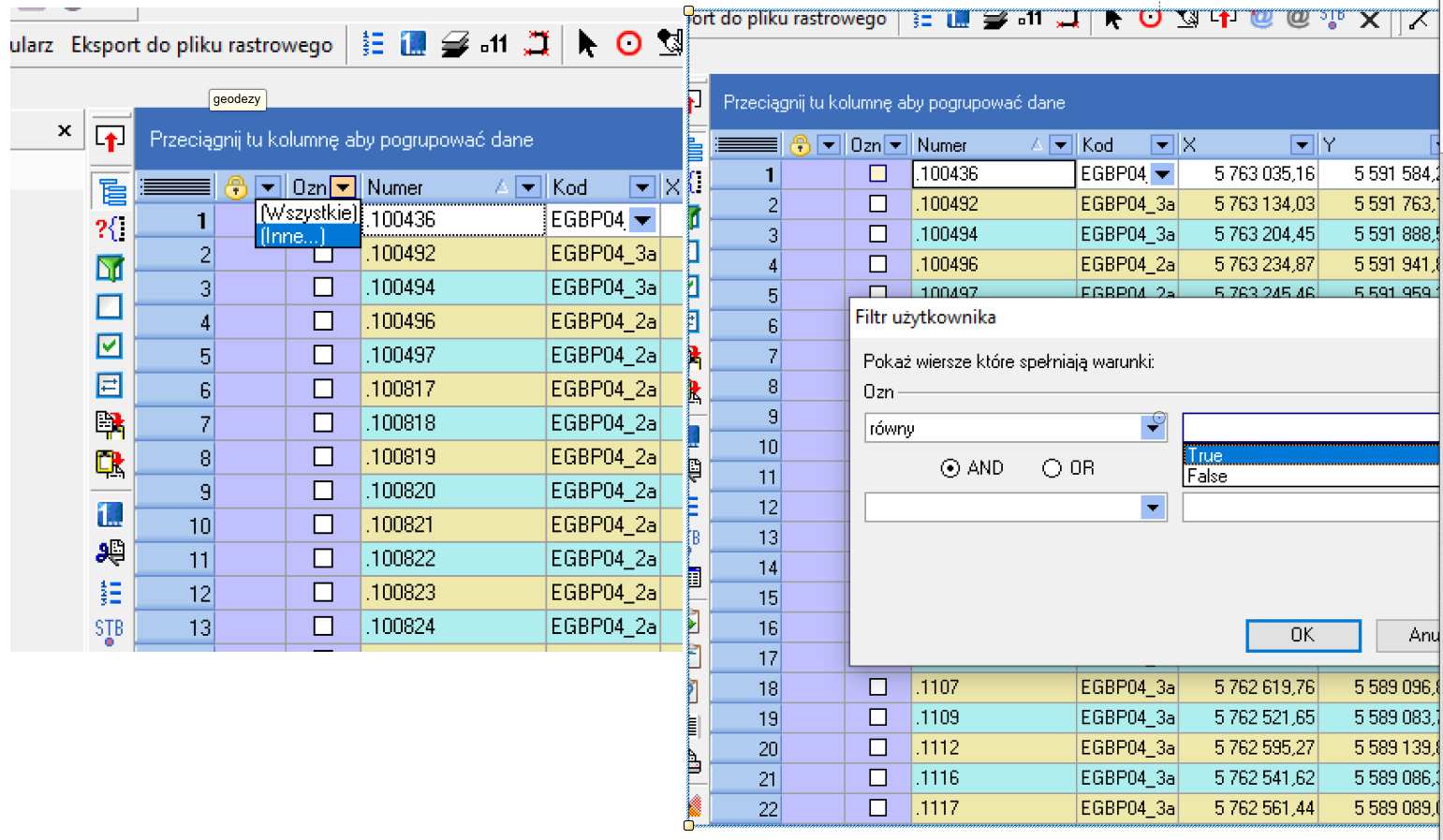The image size is (1443, 840).
Task: Choose '(Inne...)' in Ozn filter list
Action: 308,236
